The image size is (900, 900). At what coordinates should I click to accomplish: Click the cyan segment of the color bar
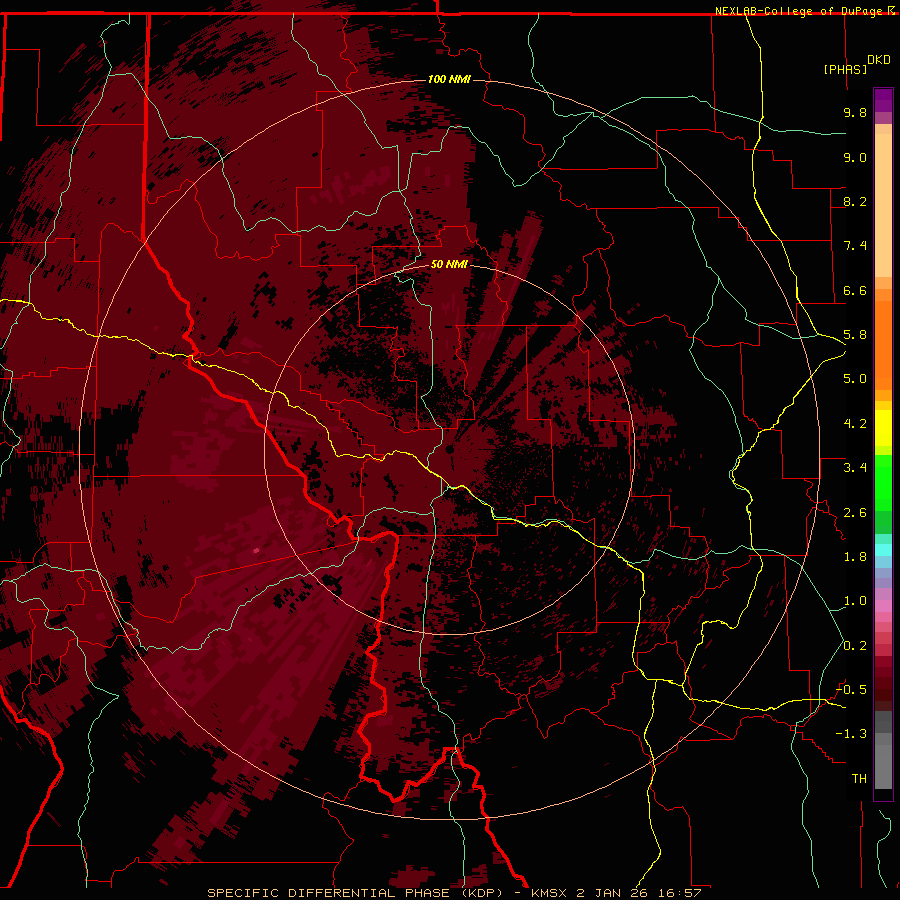click(883, 550)
